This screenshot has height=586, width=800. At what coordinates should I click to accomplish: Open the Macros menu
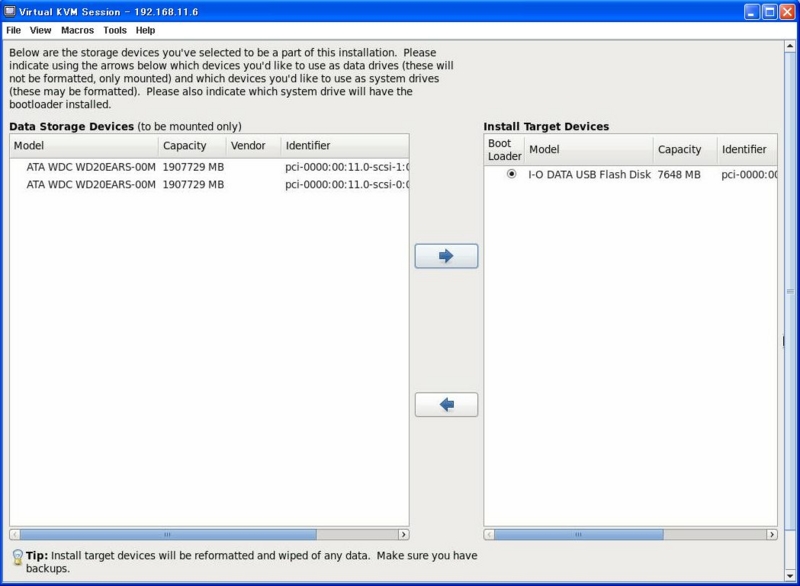(78, 30)
